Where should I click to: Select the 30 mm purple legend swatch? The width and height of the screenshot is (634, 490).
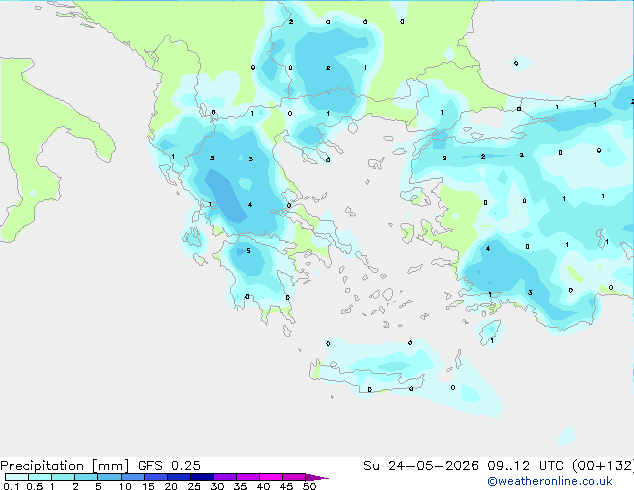click(x=225, y=477)
